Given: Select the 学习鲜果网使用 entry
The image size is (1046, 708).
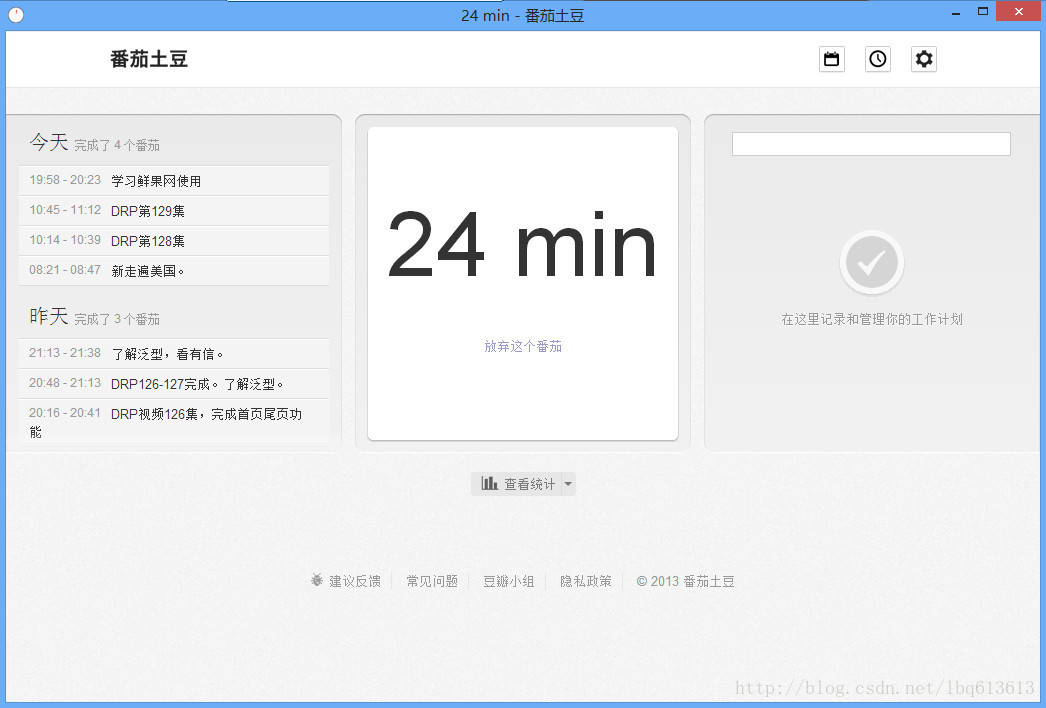Looking at the screenshot, I should (174, 180).
